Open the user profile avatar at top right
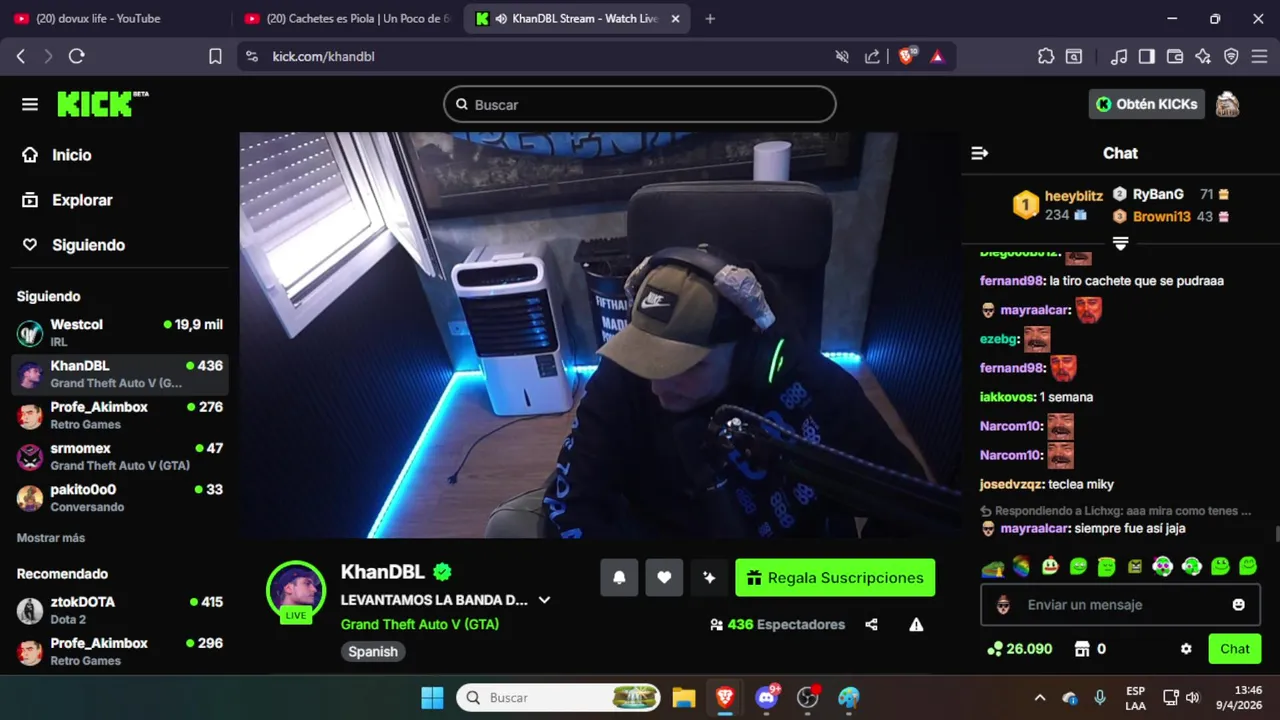 click(x=1227, y=104)
